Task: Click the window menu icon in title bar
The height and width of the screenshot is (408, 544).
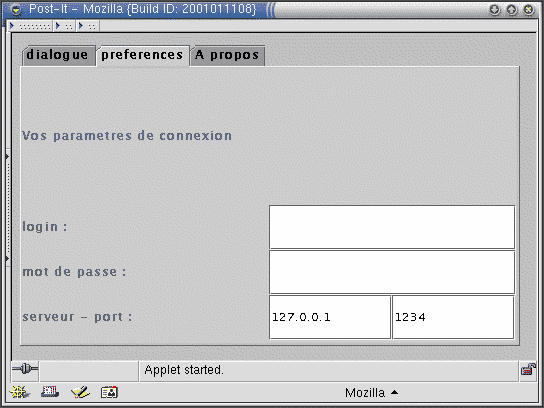Action: click(16, 9)
